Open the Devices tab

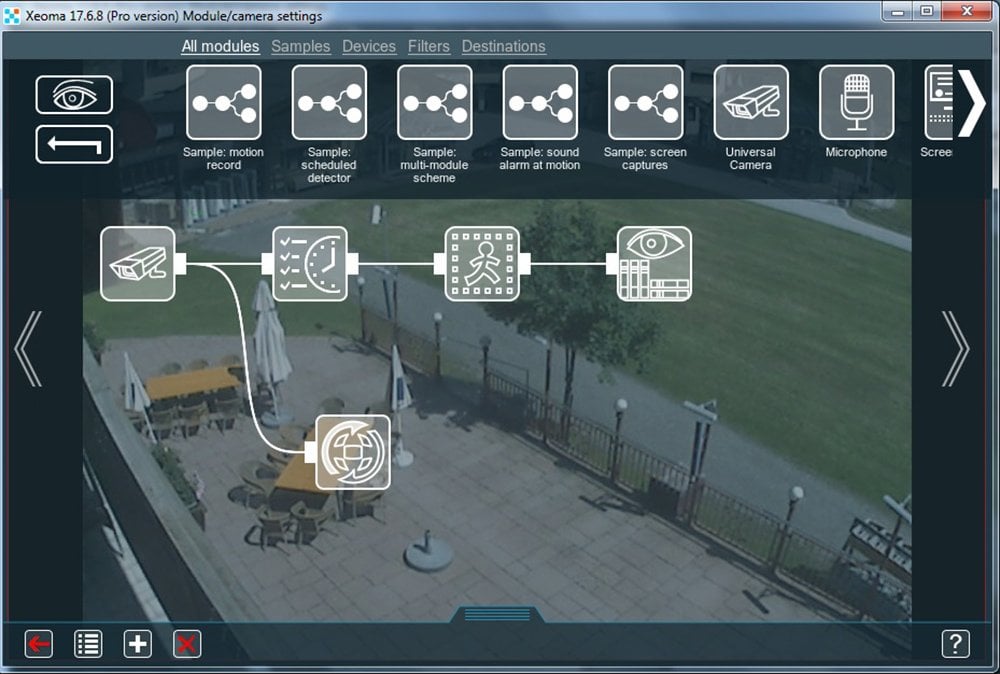369,46
